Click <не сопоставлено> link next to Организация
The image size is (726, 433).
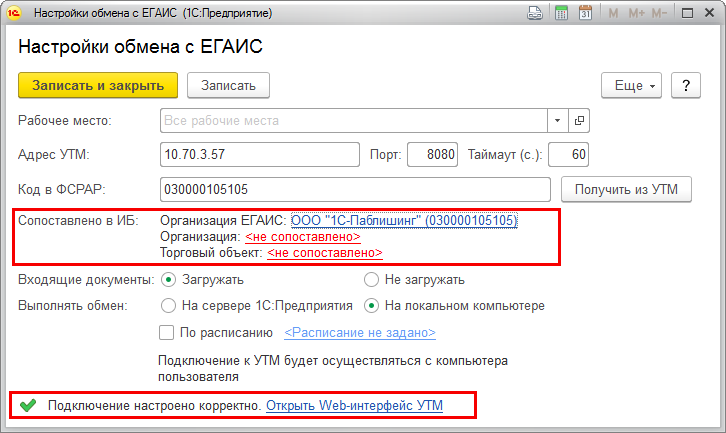point(303,237)
